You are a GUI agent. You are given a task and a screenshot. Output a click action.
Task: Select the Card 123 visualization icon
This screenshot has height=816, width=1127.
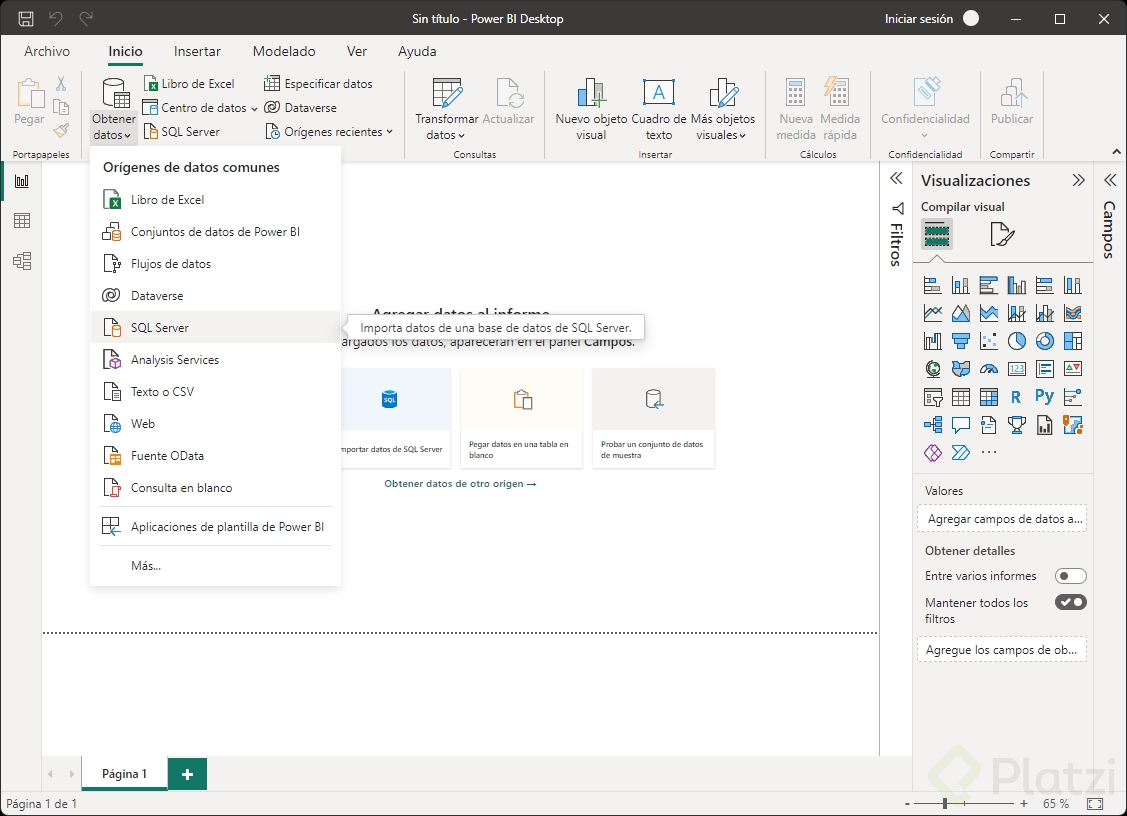[x=1016, y=369]
